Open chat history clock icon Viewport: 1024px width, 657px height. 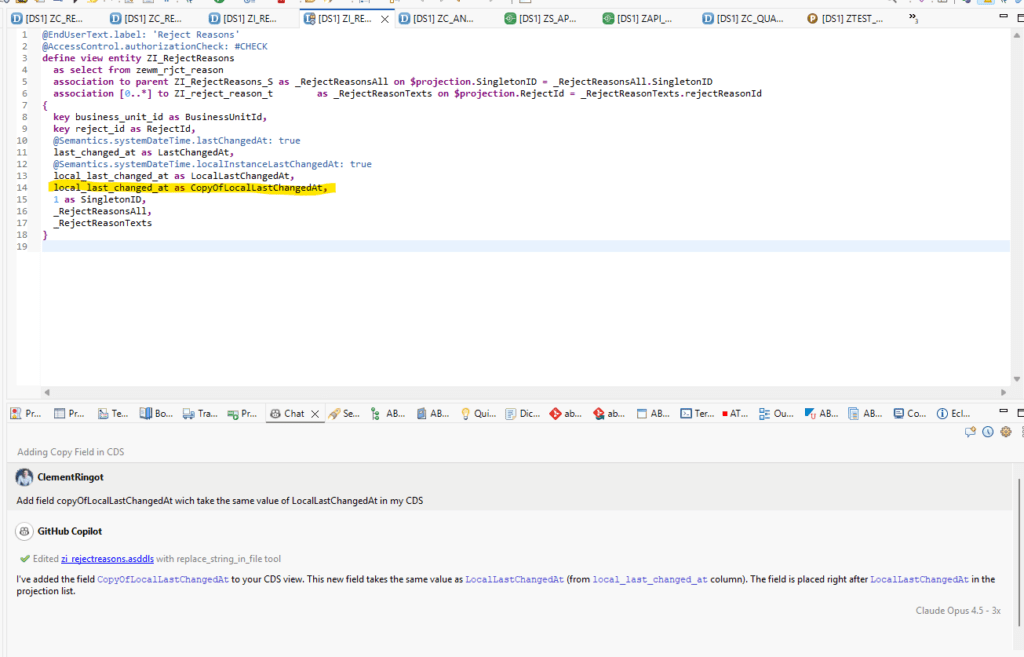click(987, 432)
